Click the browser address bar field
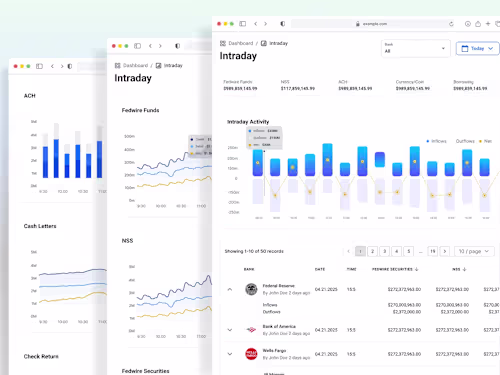The height and width of the screenshot is (375, 500). point(374,24)
